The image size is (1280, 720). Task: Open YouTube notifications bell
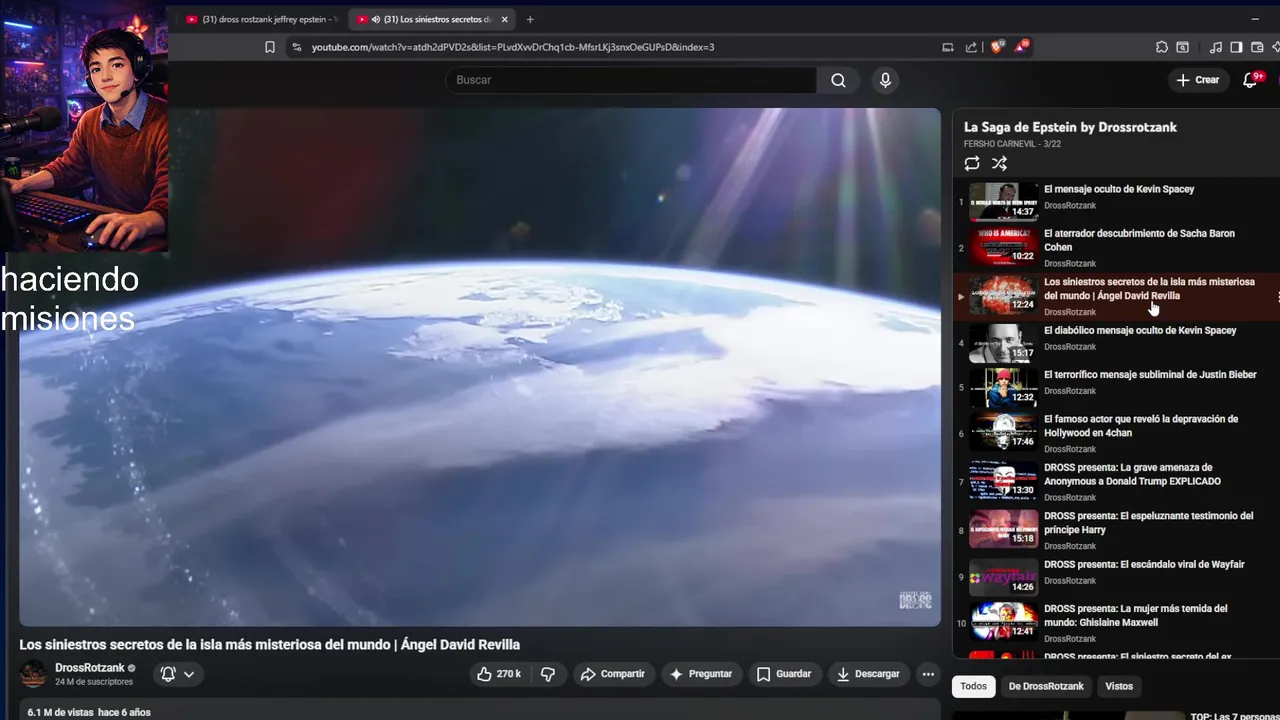coord(1250,80)
